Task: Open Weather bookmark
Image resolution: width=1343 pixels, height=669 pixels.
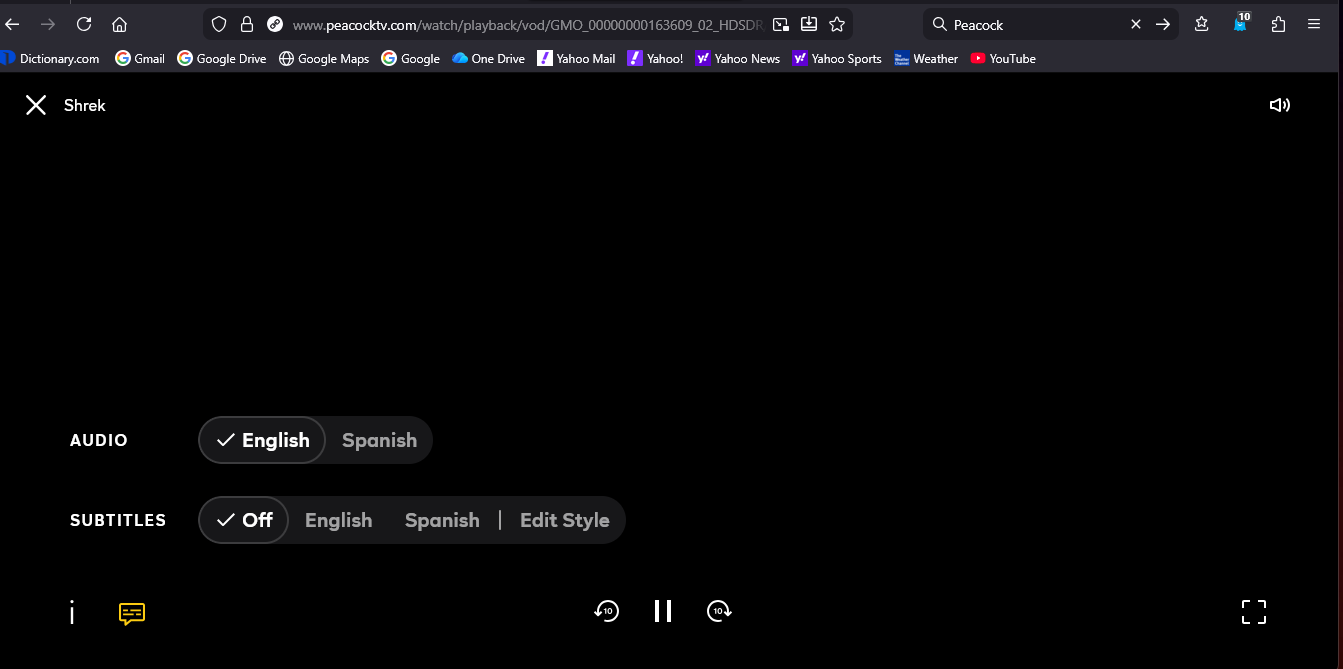Action: click(927, 59)
